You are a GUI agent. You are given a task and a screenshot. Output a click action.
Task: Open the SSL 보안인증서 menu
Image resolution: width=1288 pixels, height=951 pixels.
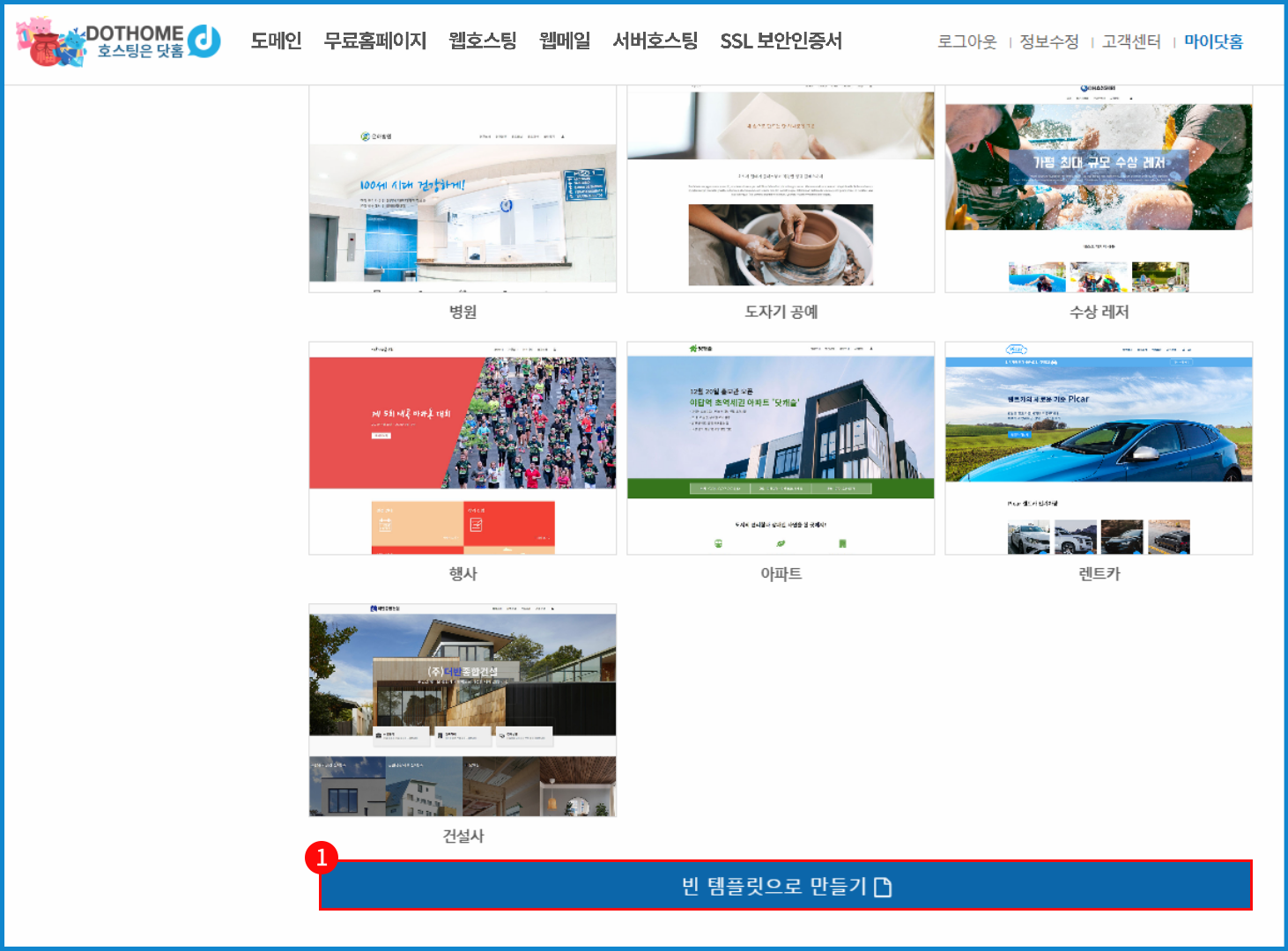point(781,41)
